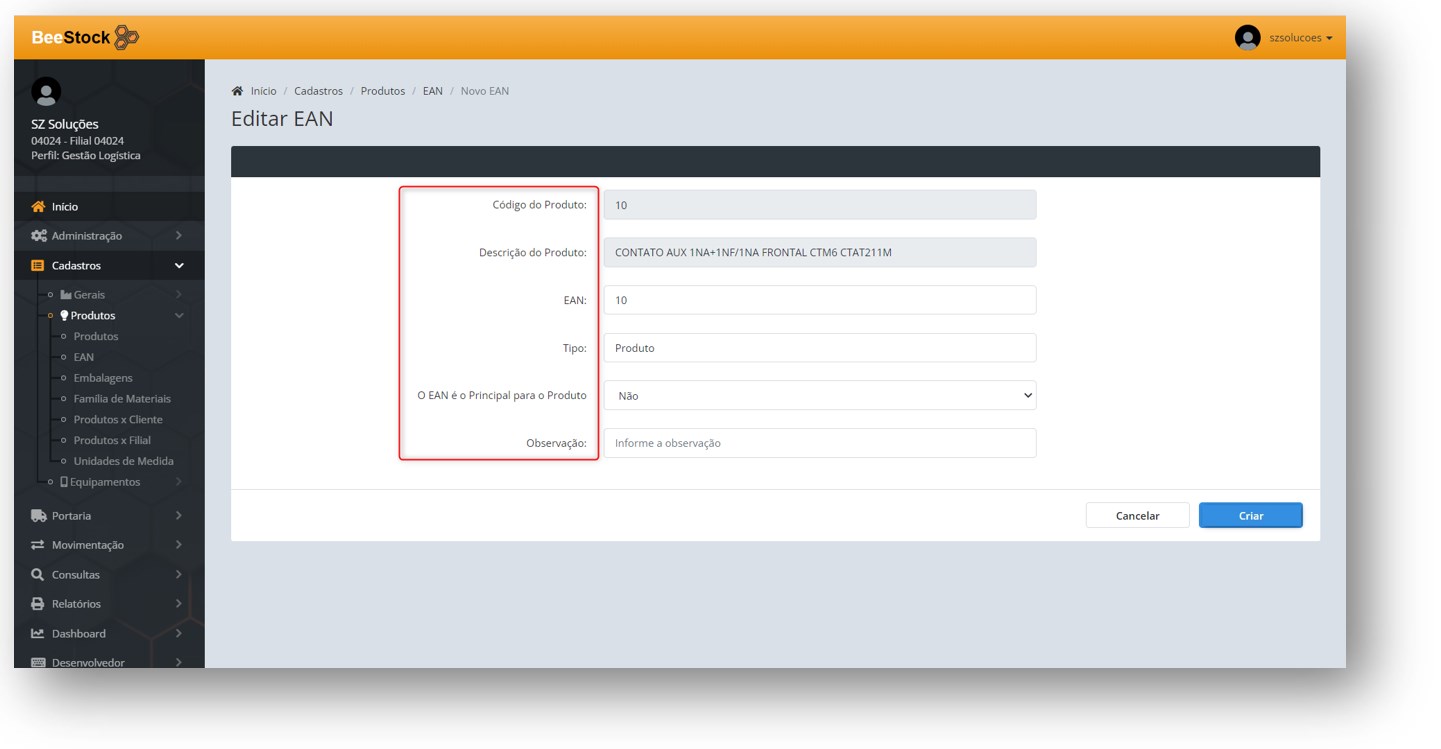The image size is (1441, 749).
Task: Click the Relatórios printer icon
Action: (x=38, y=604)
